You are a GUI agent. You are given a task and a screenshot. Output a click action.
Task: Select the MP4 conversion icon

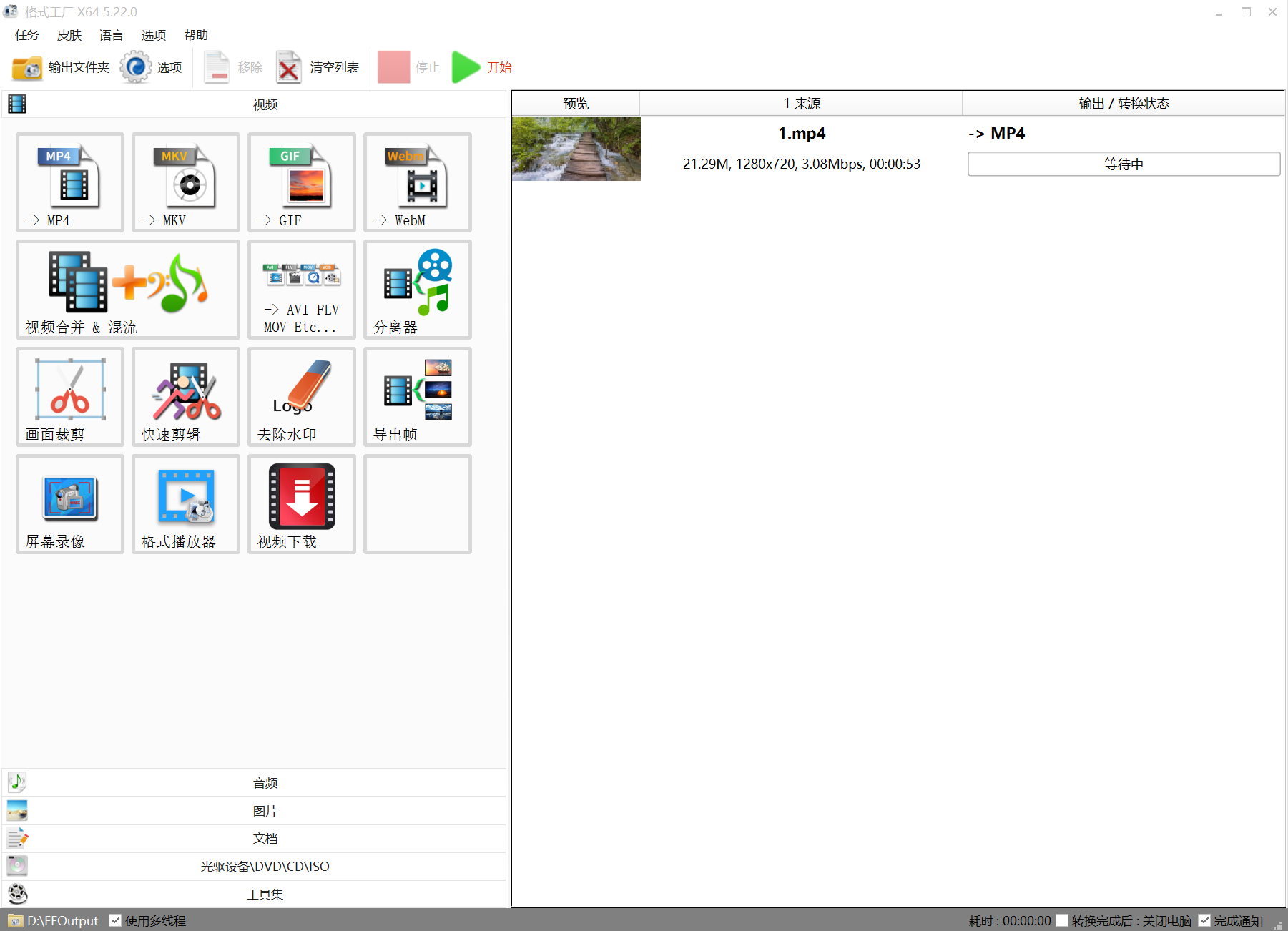[x=70, y=182]
